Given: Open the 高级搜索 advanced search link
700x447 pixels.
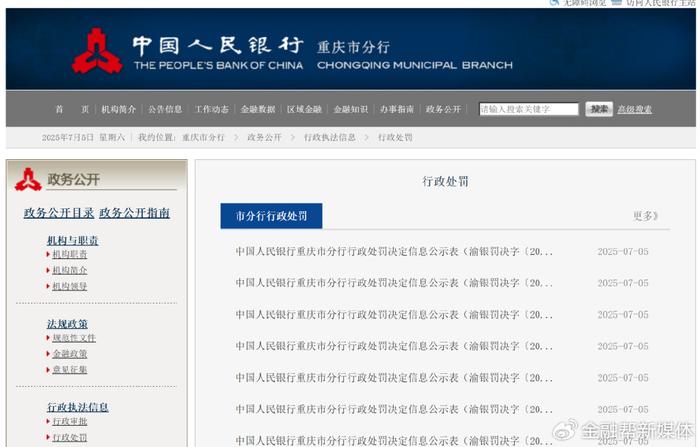Looking at the screenshot, I should tap(634, 109).
